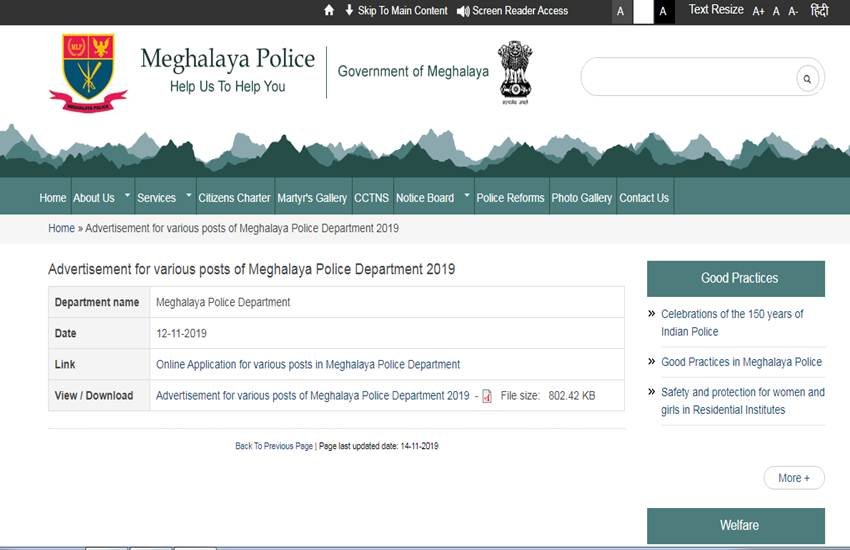Open the Services menu
Image resolution: width=850 pixels, height=550 pixels.
156,198
